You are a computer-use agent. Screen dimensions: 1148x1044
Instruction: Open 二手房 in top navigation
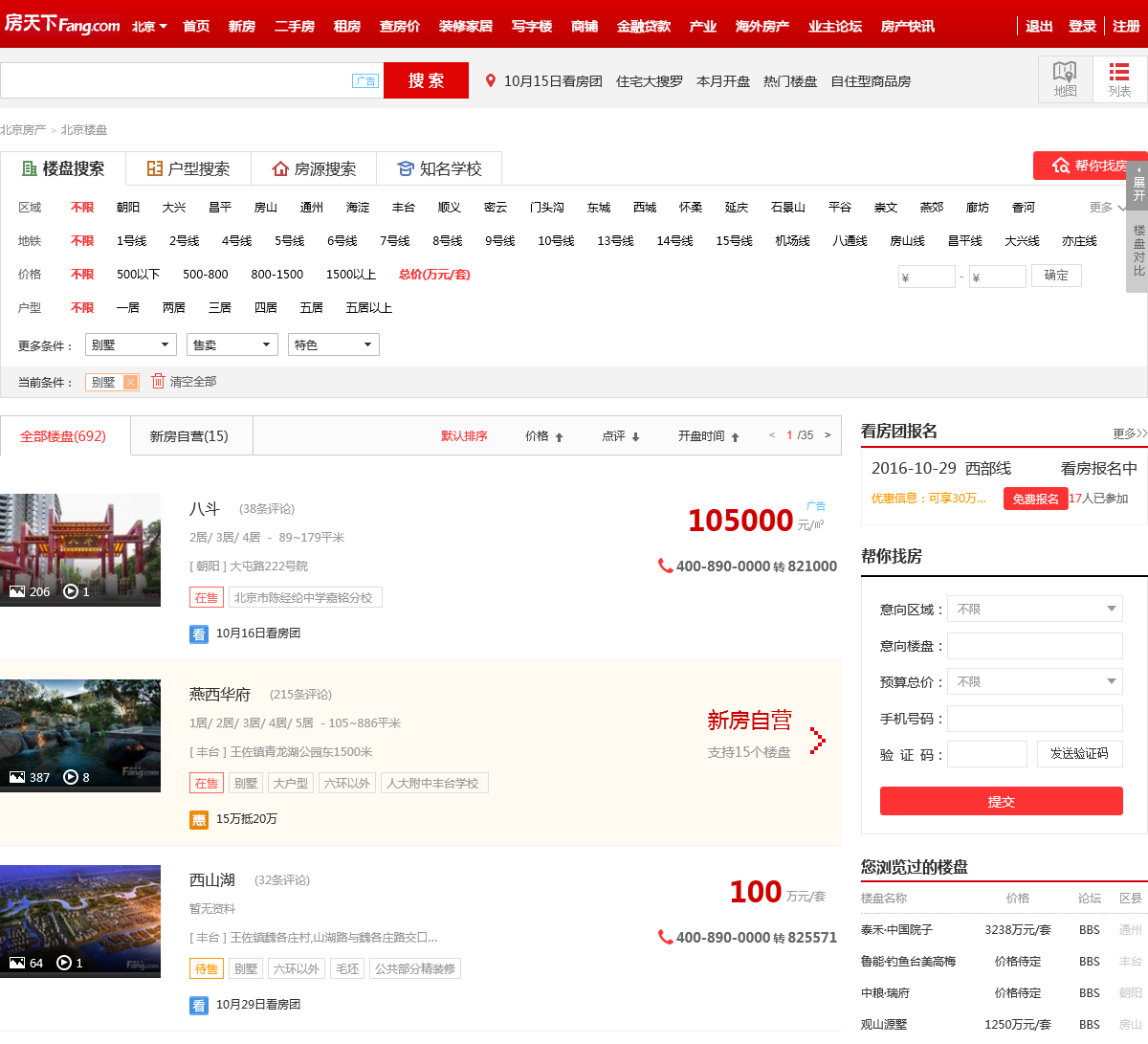point(295,27)
